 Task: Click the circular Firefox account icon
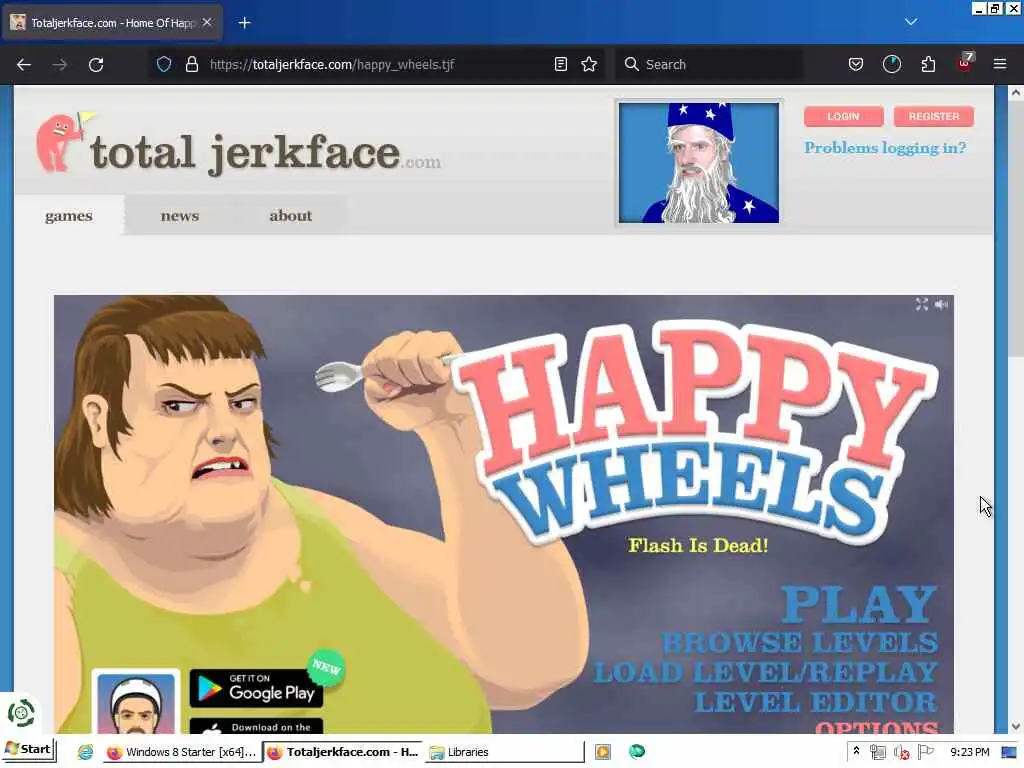pos(891,64)
